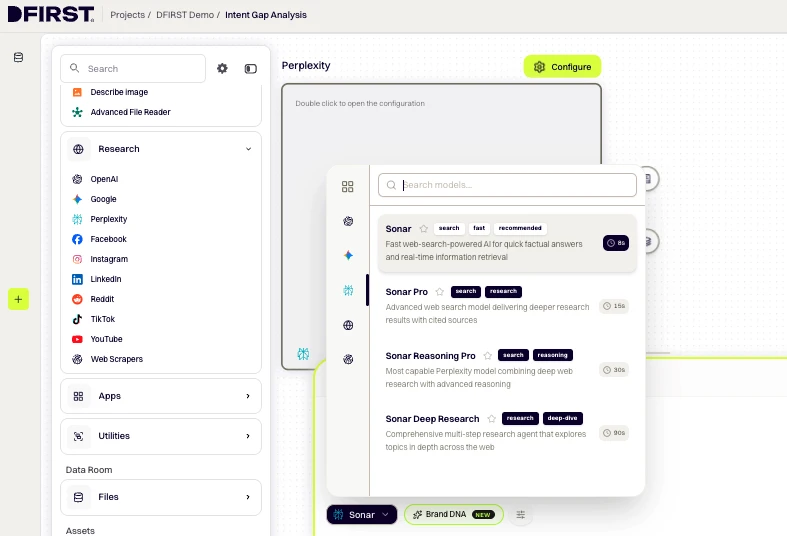This screenshot has width=787, height=536.
Task: Click the Perplexity node title
Action: coord(306,66)
